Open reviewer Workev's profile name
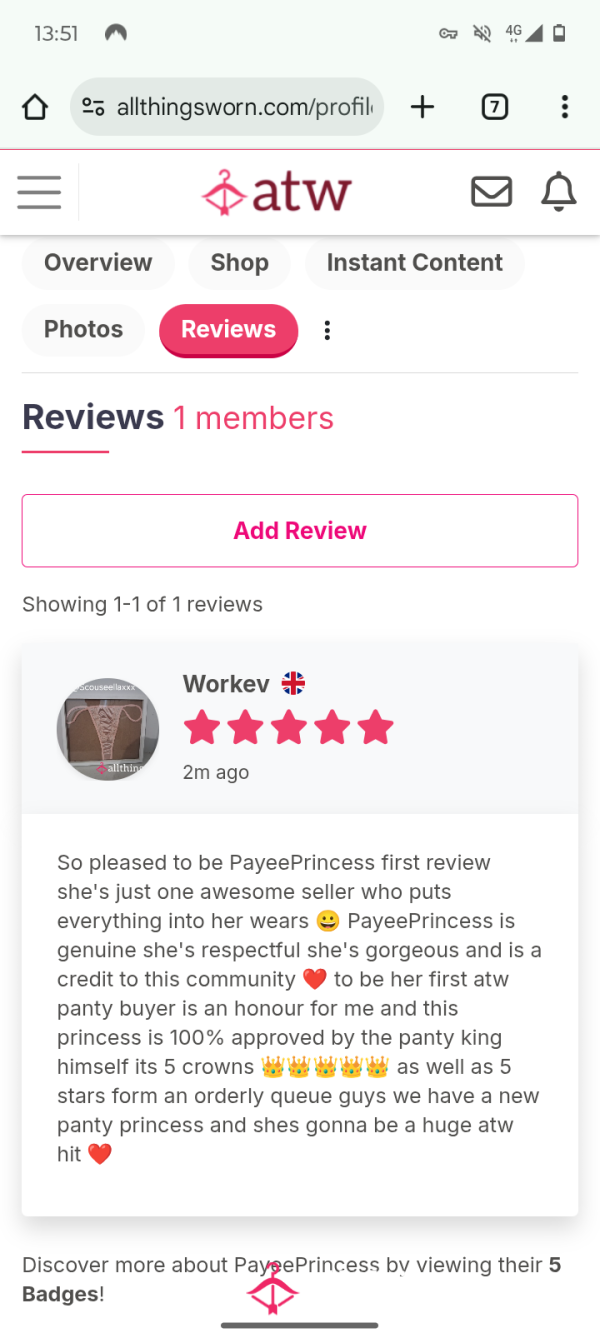Image resolution: width=600 pixels, height=1343 pixels. (226, 684)
